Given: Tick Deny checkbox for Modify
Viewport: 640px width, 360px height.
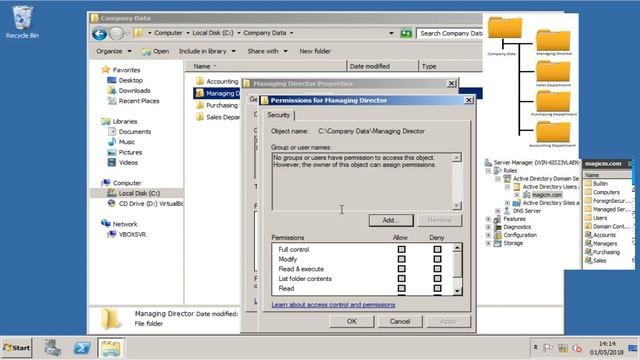Looking at the screenshot, I should click(437, 259).
